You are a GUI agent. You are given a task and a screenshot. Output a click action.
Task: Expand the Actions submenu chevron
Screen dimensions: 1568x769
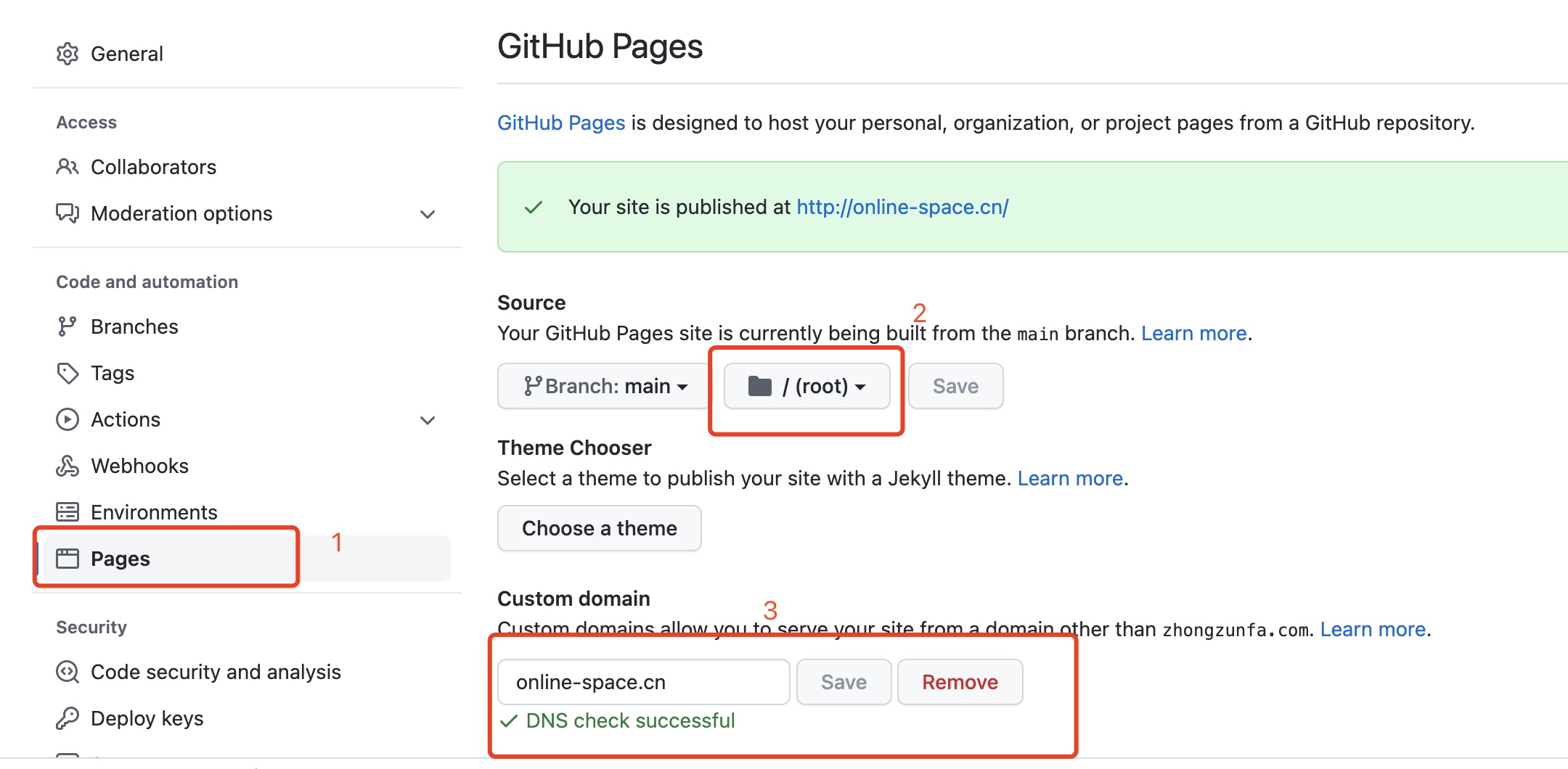click(428, 420)
